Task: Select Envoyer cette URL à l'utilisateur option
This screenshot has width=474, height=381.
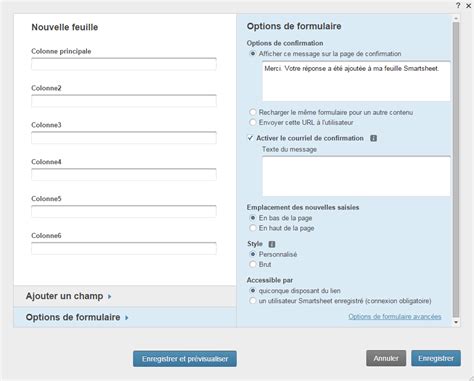Action: pyautogui.click(x=253, y=122)
